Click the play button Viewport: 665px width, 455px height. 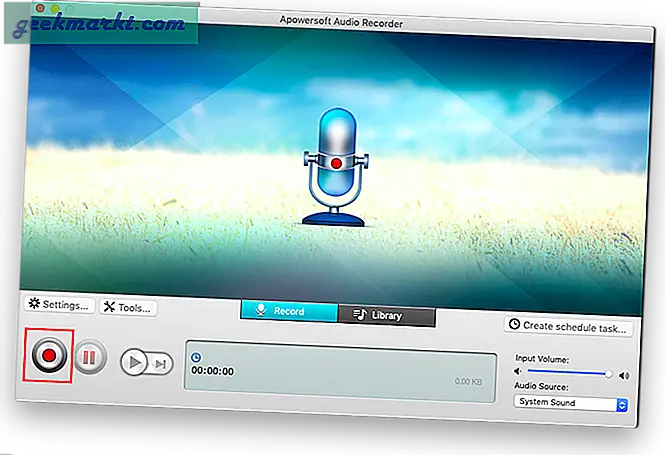[133, 362]
